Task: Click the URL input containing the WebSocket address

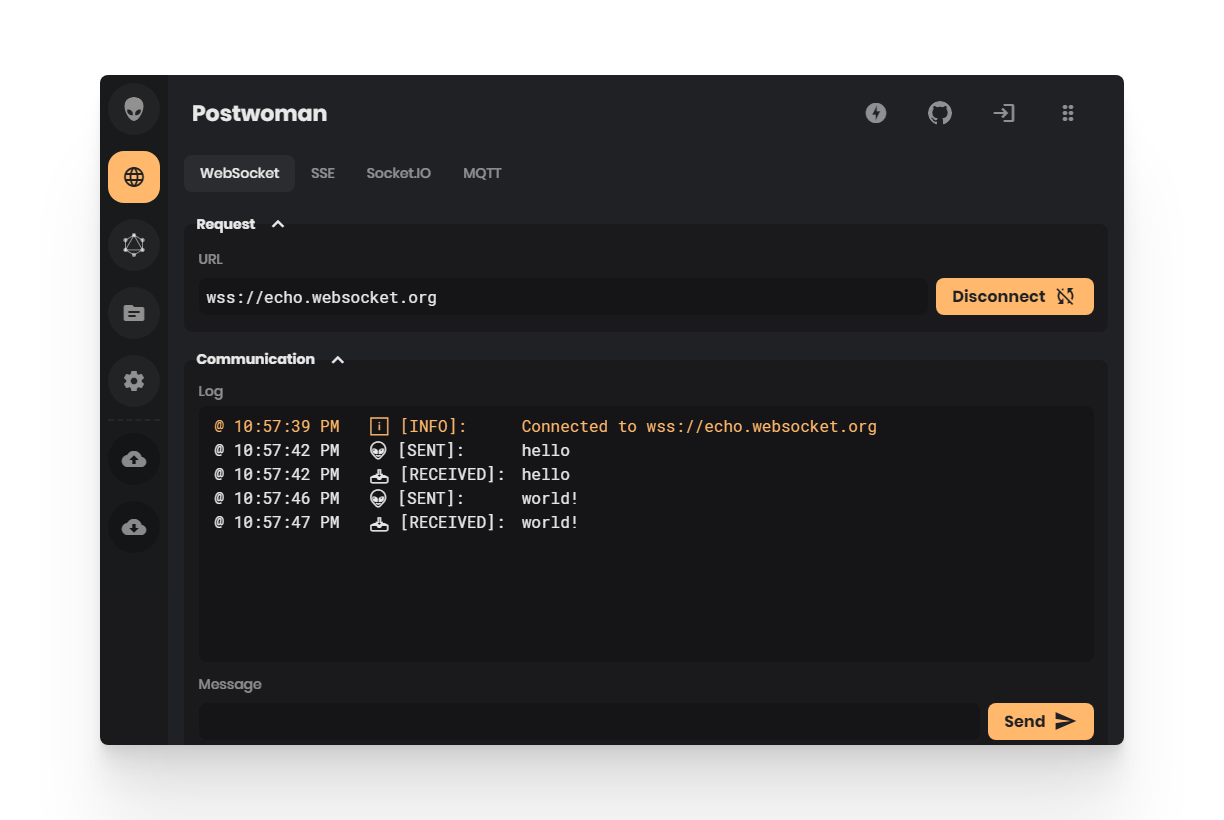Action: pyautogui.click(x=560, y=296)
